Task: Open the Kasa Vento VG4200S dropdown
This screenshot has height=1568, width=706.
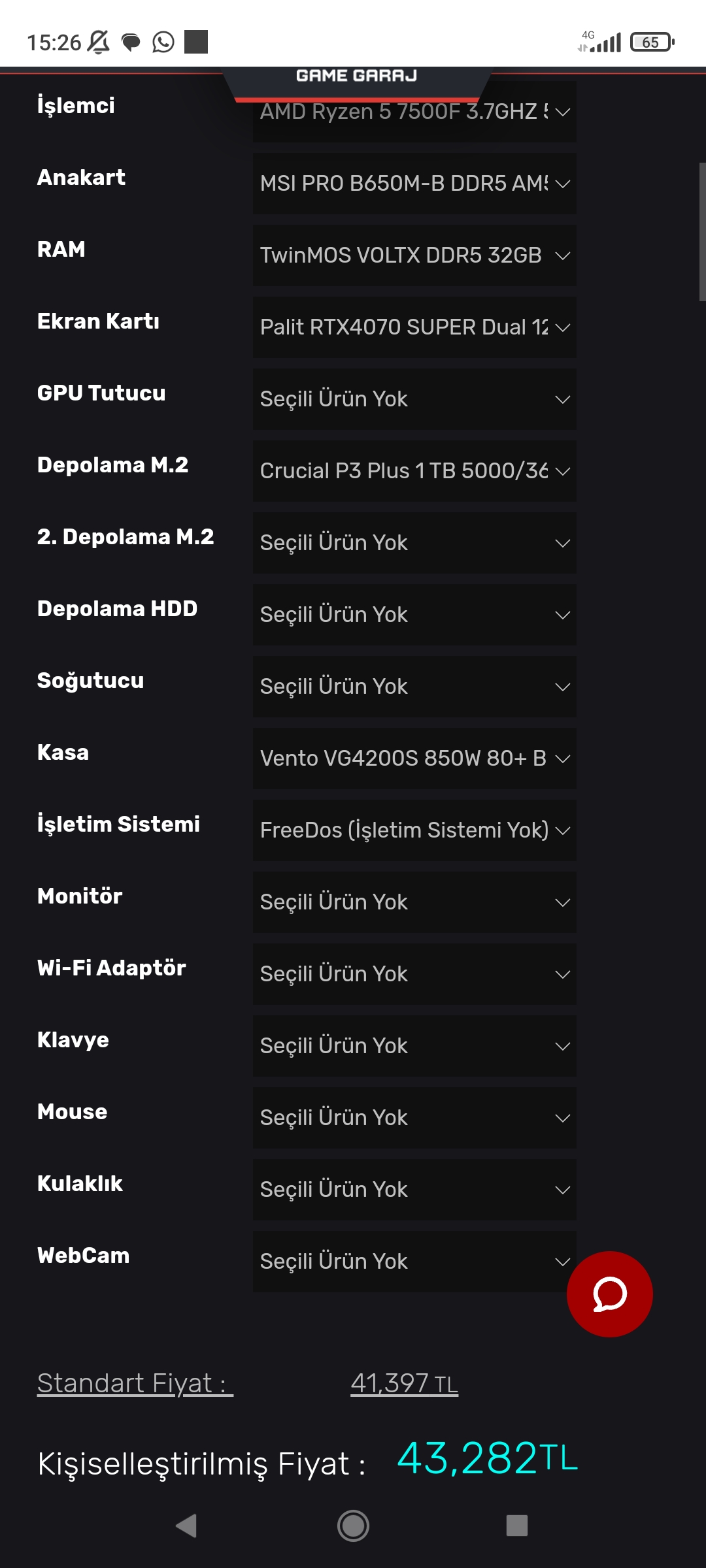Action: pyautogui.click(x=414, y=759)
